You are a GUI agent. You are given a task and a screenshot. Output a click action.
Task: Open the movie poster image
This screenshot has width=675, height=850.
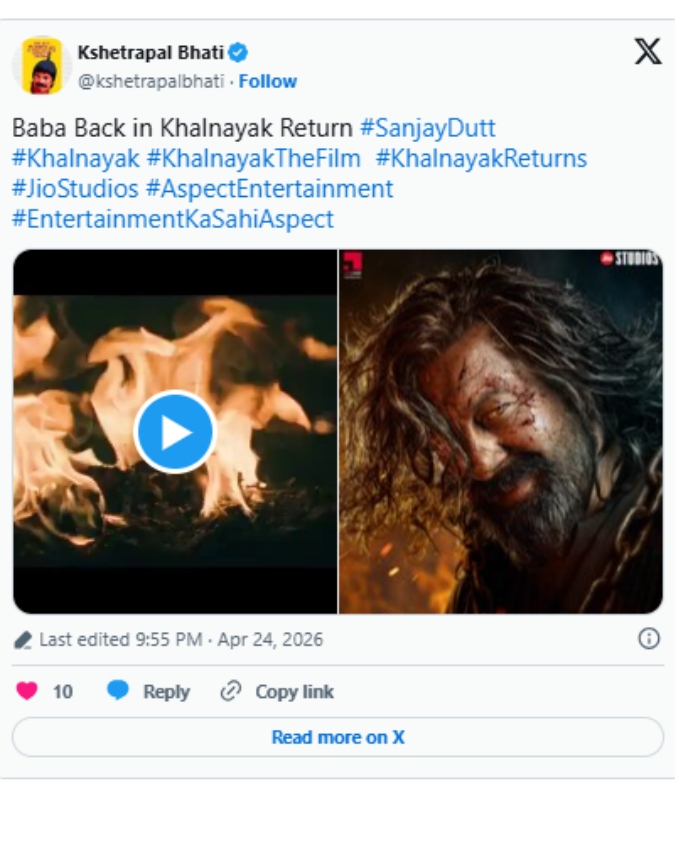[x=500, y=432]
